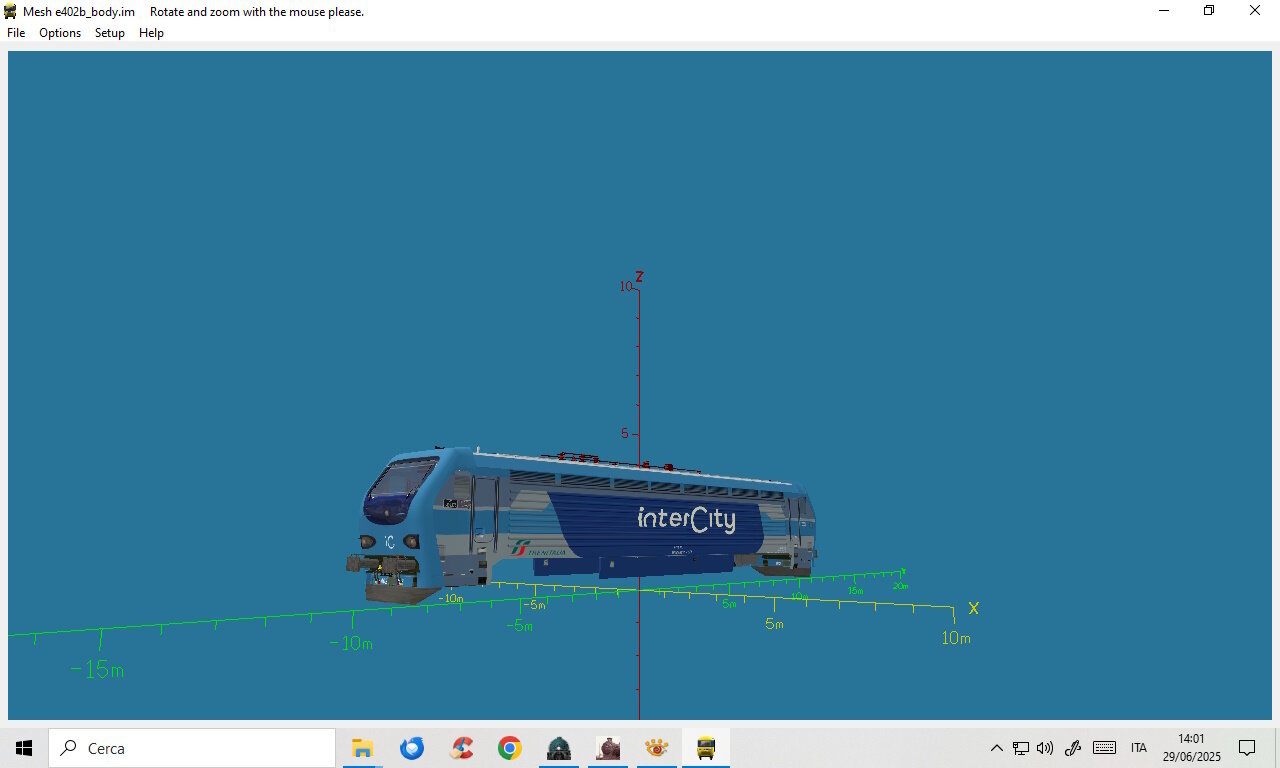Open the clock showing 14:01
Screen dimensions: 1280x768
[1191, 748]
